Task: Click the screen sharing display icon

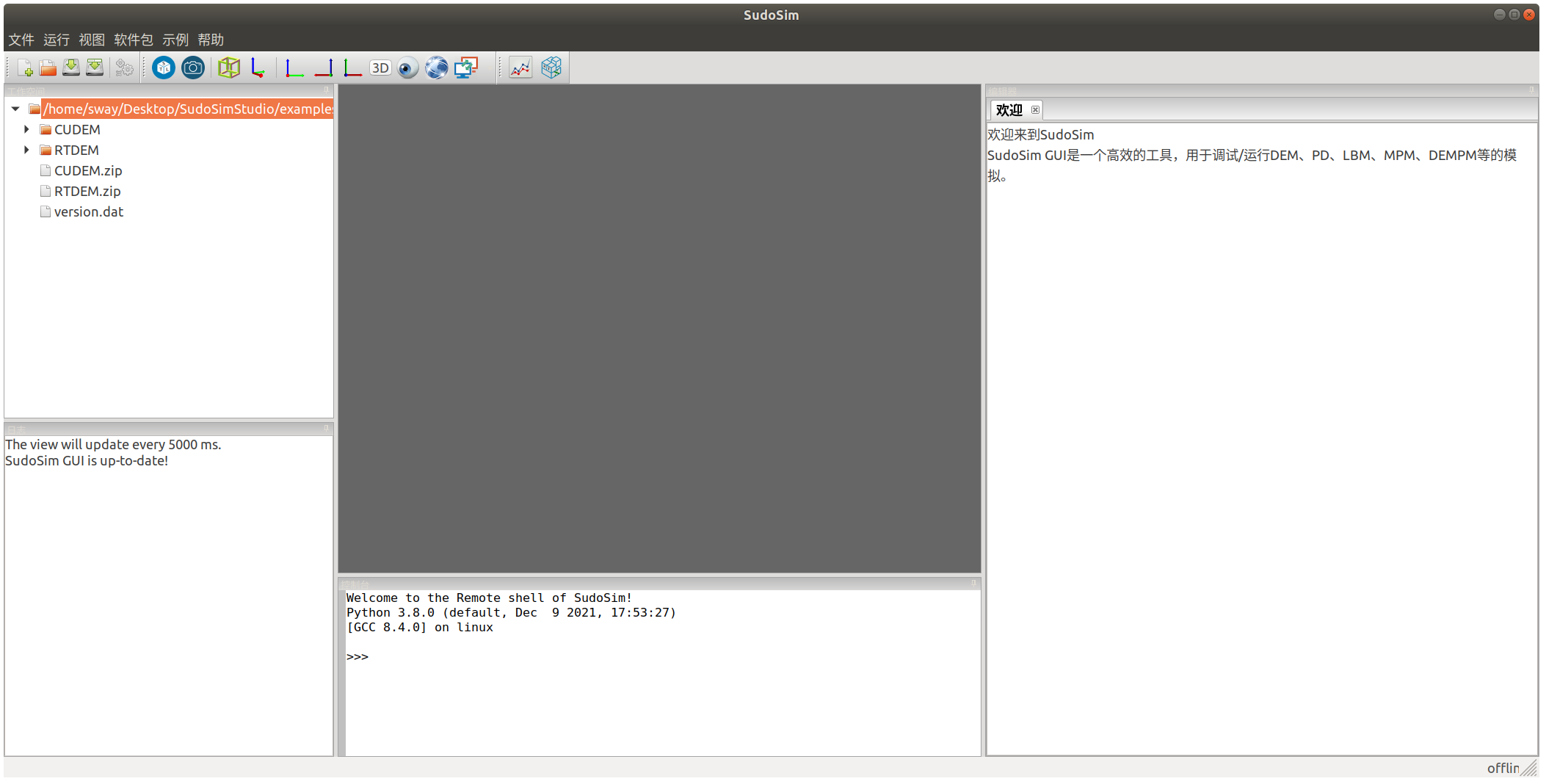Action: [x=468, y=67]
